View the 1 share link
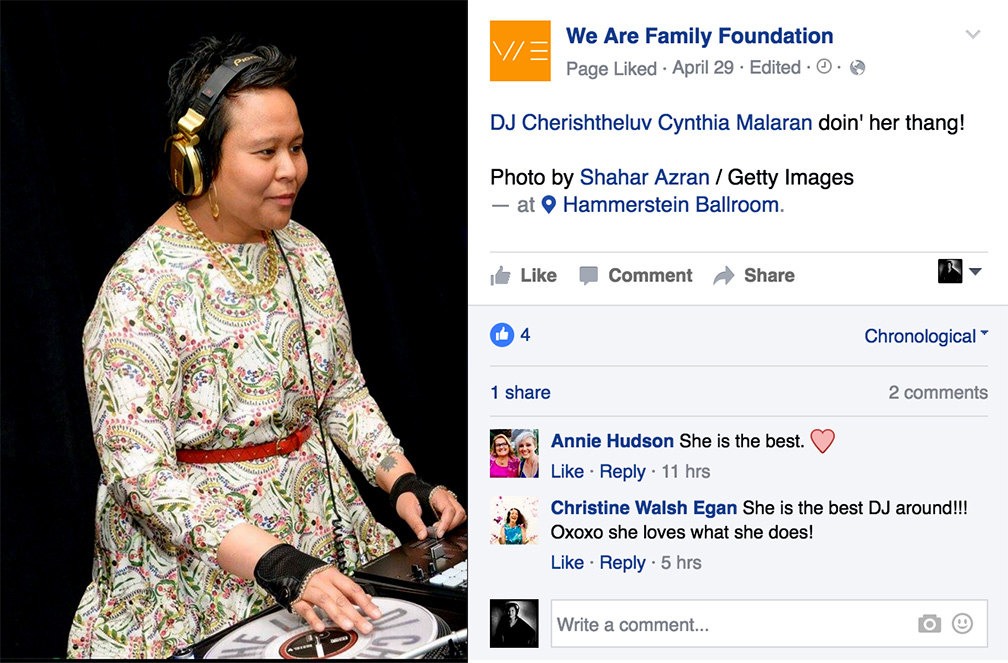 (520, 392)
